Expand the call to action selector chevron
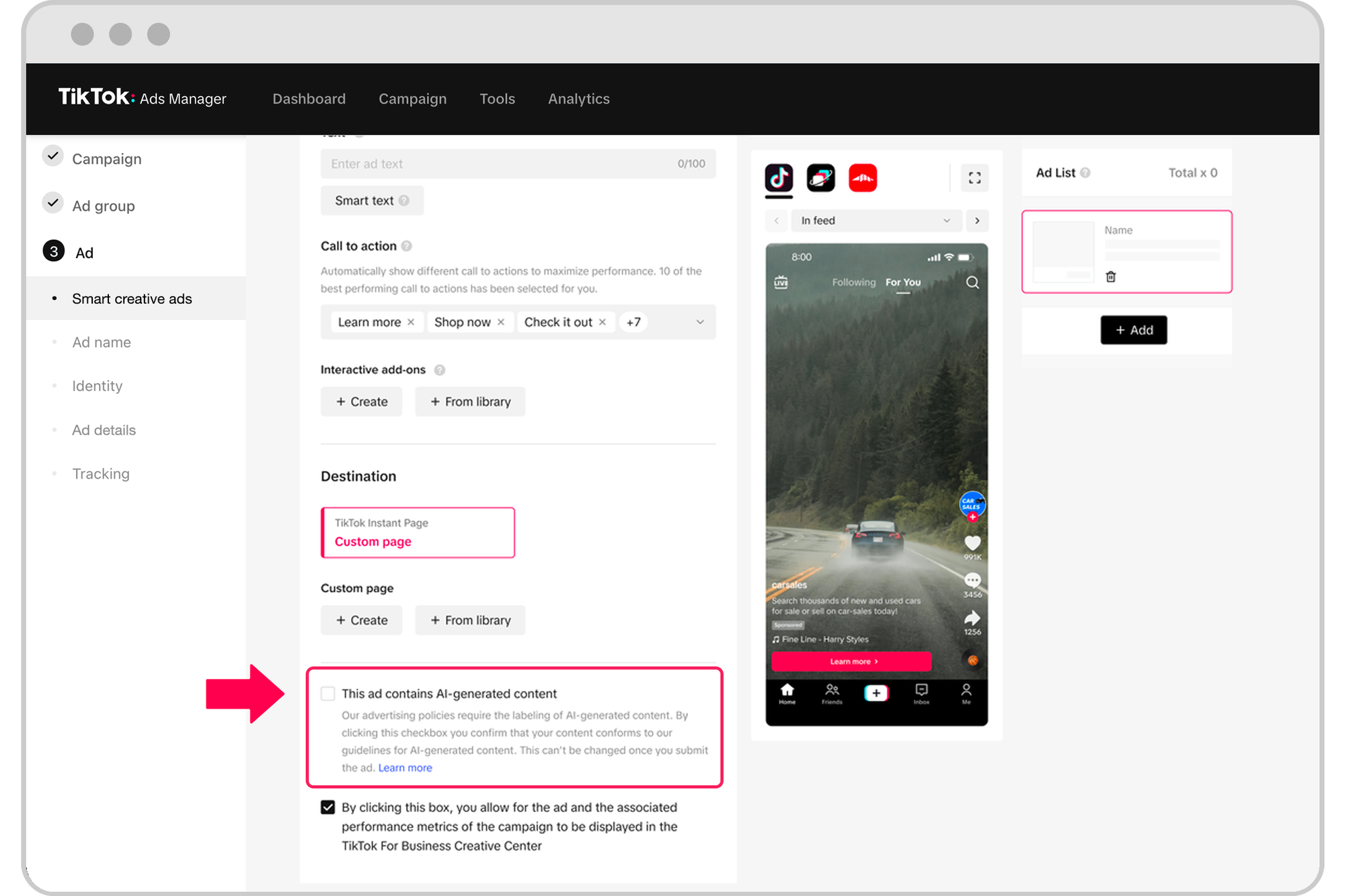This screenshot has height=896, width=1345. coord(700,322)
